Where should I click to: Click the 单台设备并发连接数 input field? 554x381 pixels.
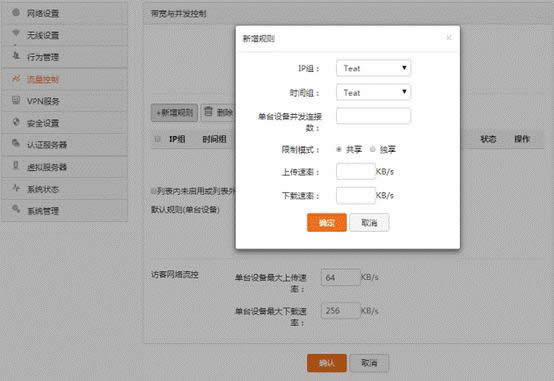[373, 116]
